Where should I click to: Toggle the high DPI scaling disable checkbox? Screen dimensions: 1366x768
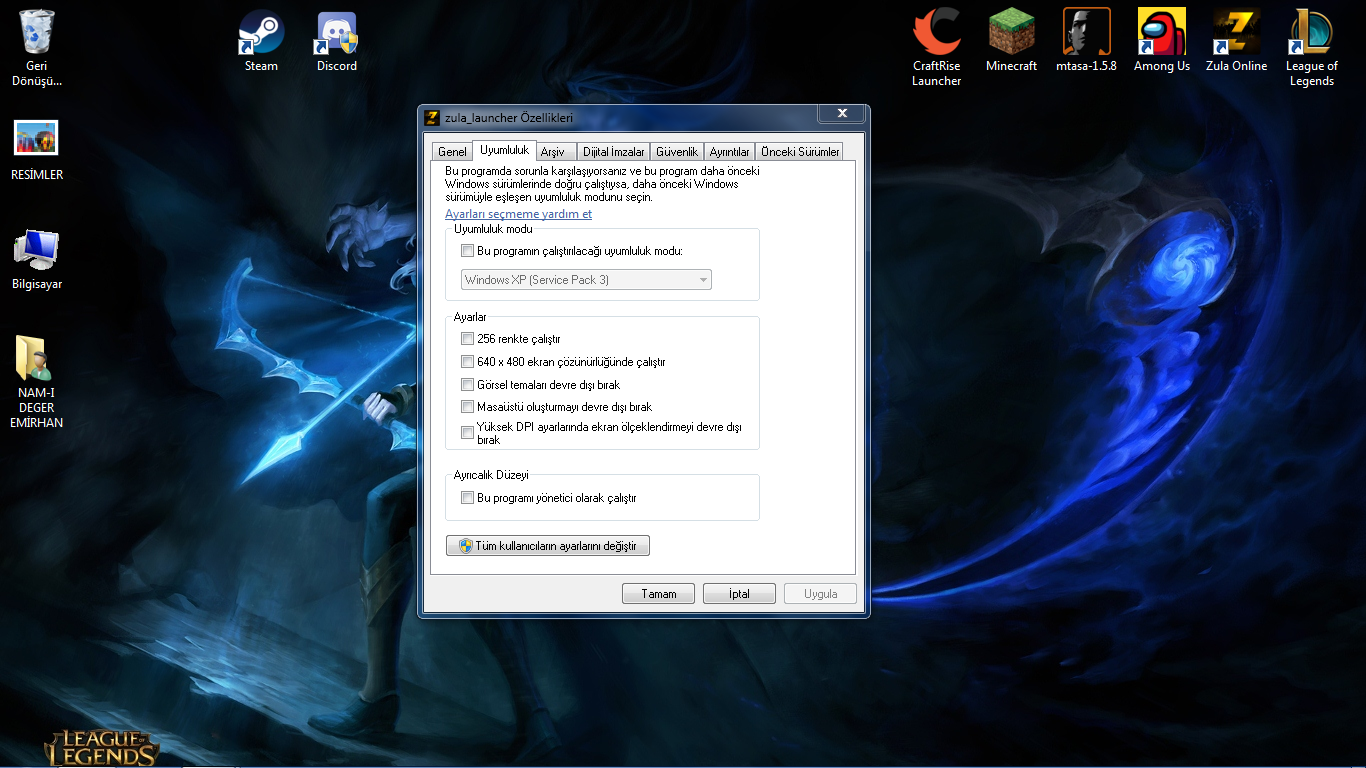coord(467,433)
